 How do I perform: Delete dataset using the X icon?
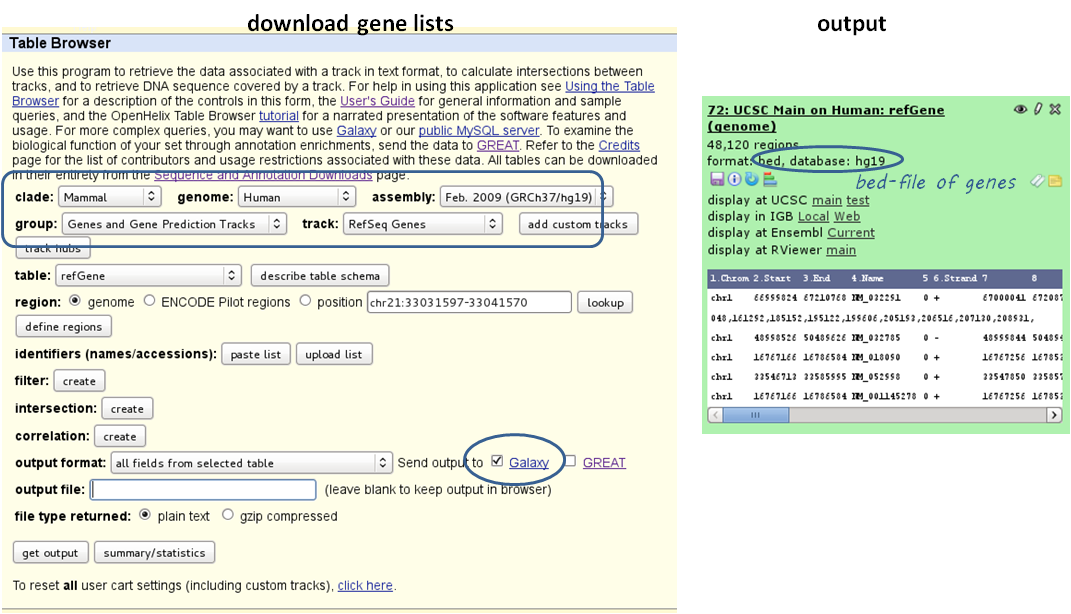[1055, 109]
